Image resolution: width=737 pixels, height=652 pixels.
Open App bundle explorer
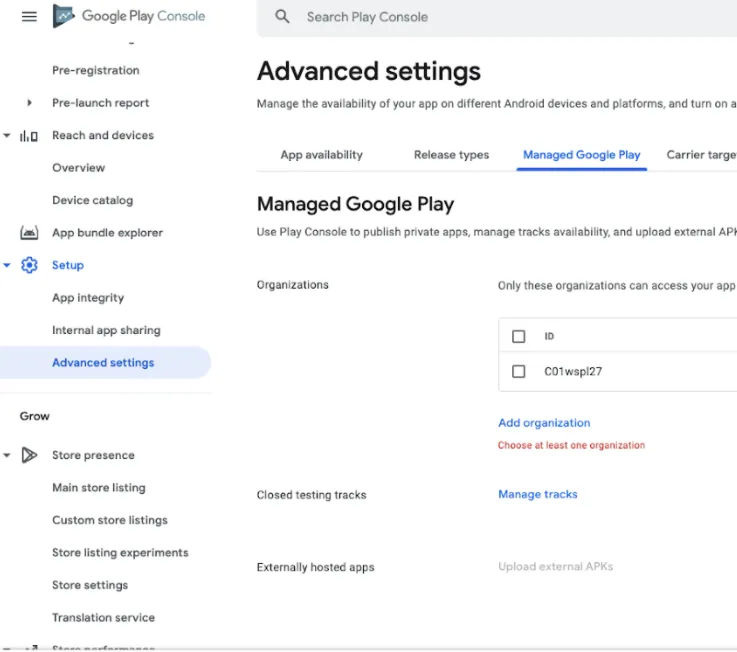[107, 233]
